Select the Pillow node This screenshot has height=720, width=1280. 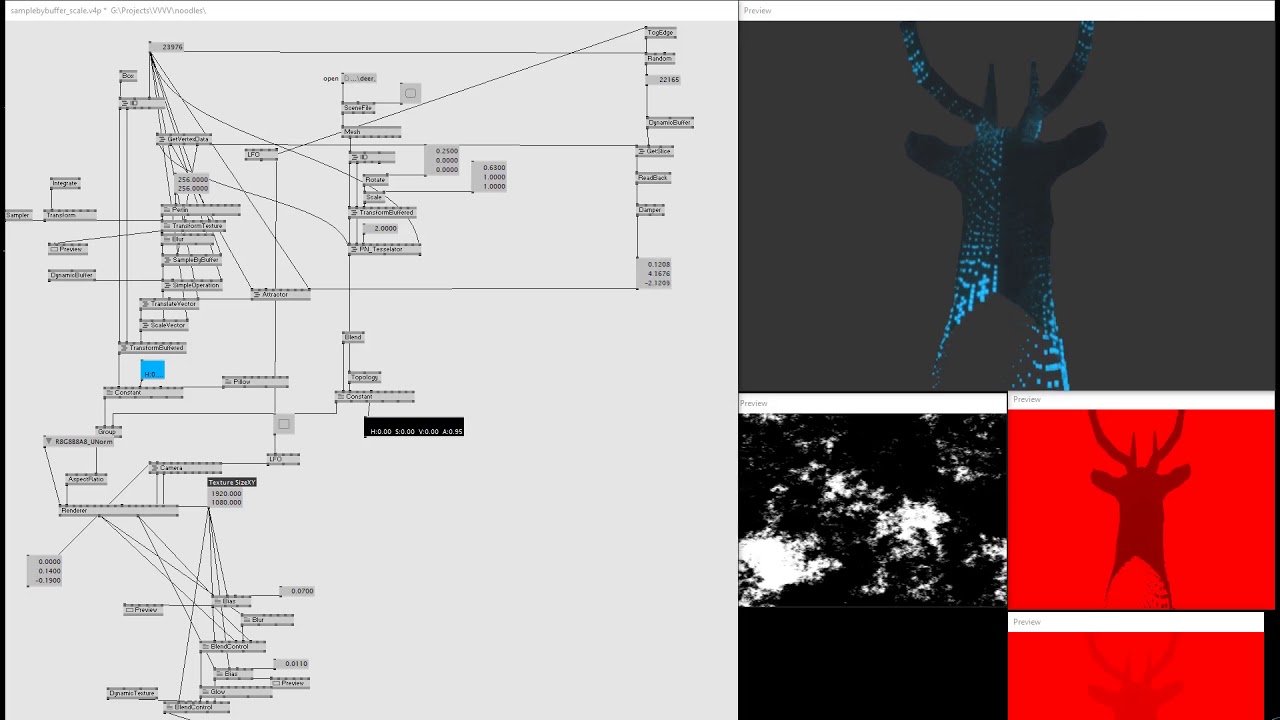pos(255,382)
